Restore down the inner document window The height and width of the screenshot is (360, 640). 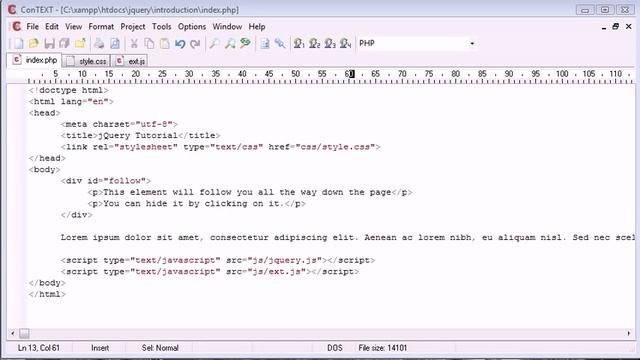(x=616, y=27)
